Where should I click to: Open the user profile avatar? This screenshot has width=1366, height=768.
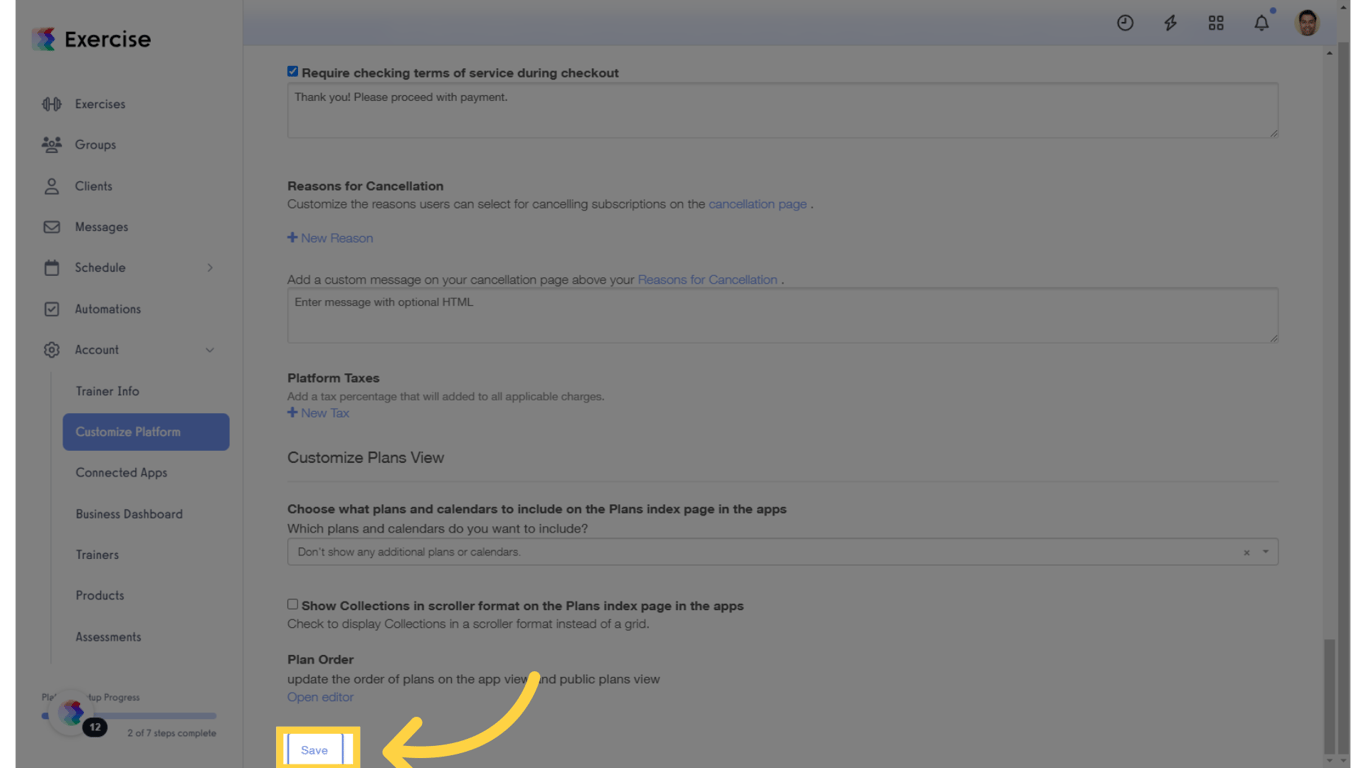tap(1307, 23)
